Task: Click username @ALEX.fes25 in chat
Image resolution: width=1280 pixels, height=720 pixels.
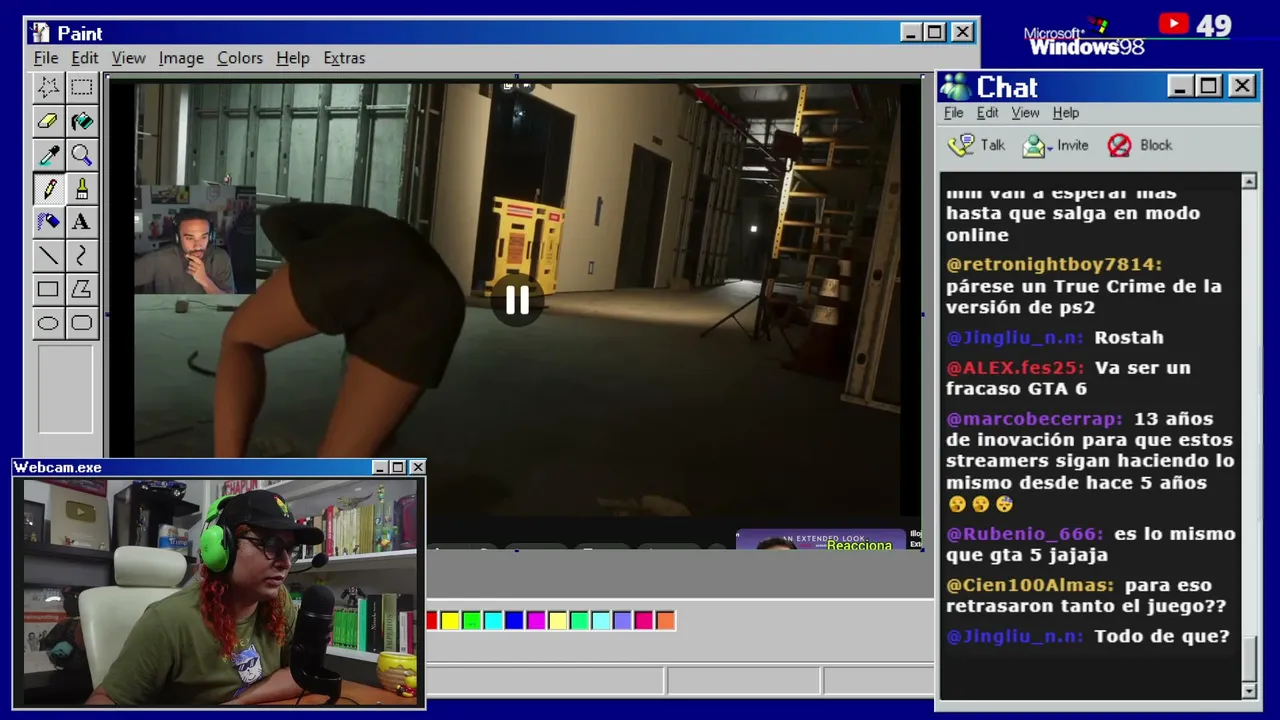Action: tap(1015, 368)
